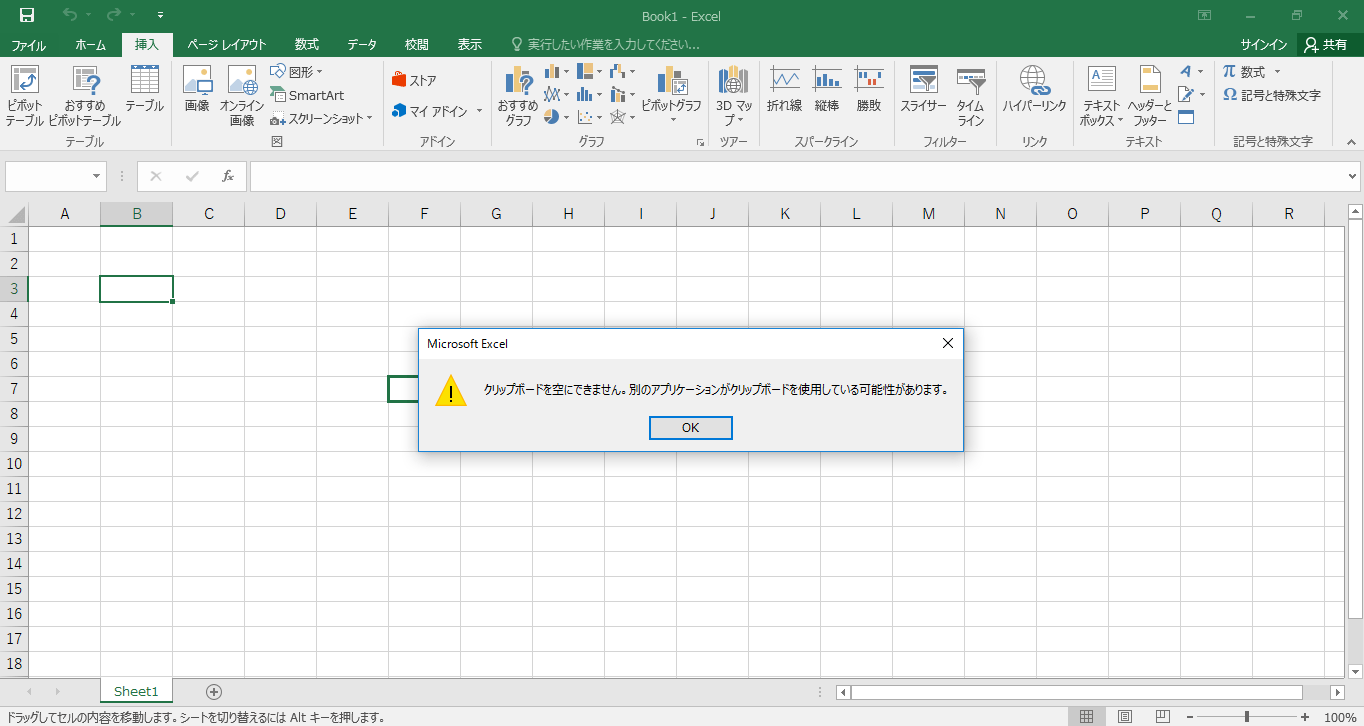Collapse the ribbon with the chevron

[x=1351, y=143]
